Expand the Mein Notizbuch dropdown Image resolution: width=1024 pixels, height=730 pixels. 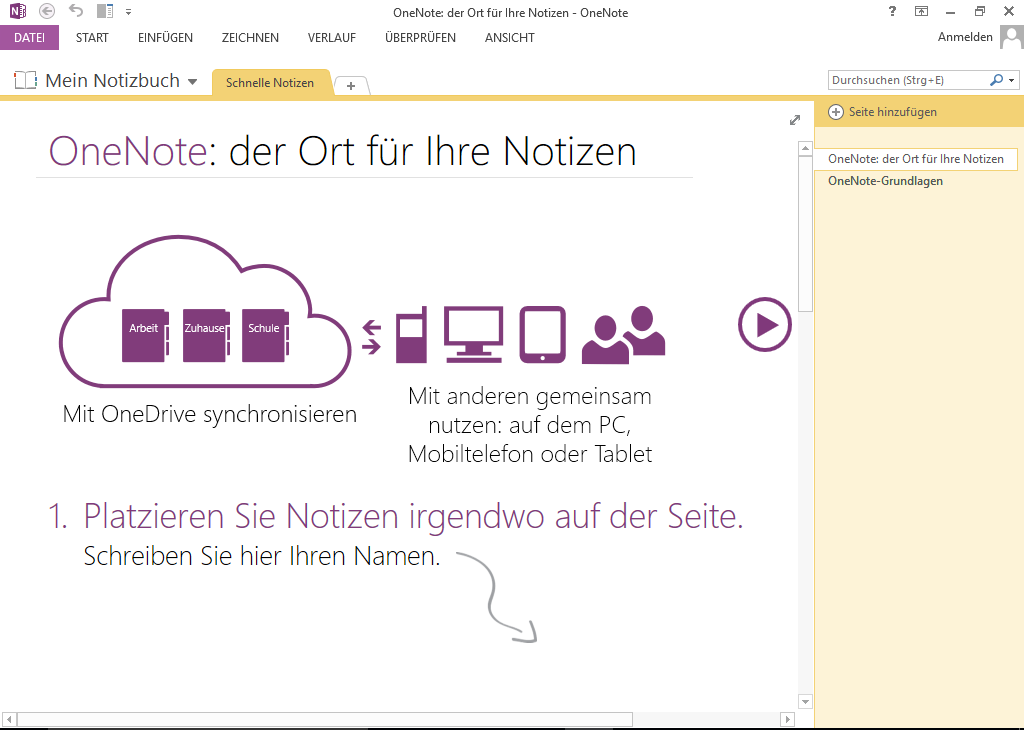pyautogui.click(x=193, y=80)
